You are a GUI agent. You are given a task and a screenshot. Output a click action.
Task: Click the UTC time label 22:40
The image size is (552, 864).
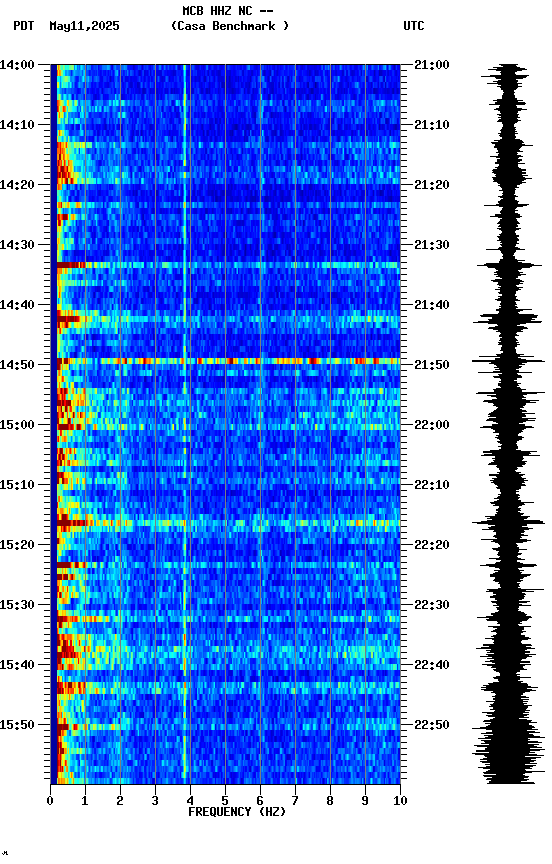[432, 666]
